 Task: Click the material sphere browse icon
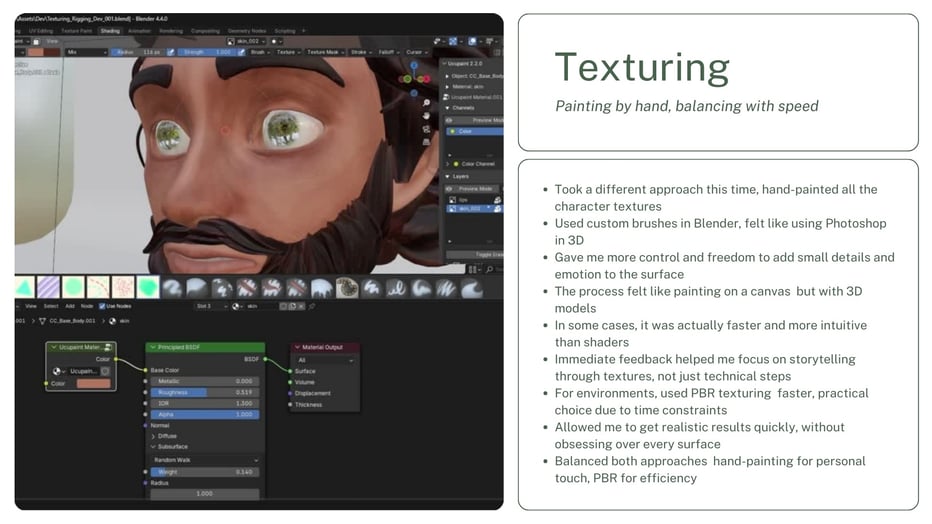tap(237, 307)
